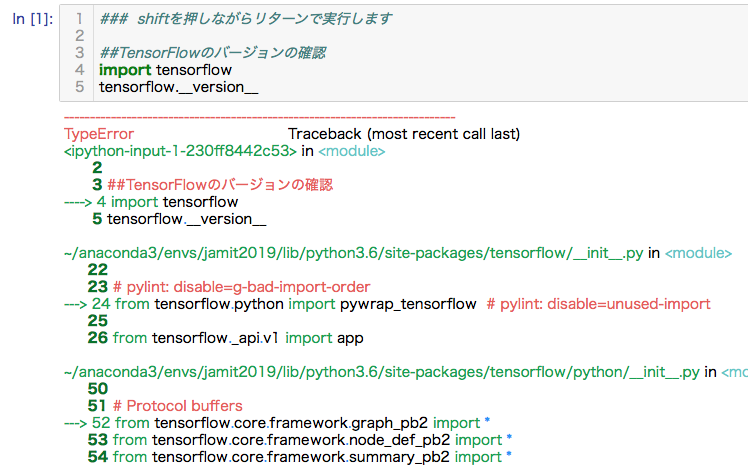Viewport: 748px width, 468px height.
Task: Click line number 5 in the cell gutter
Action: point(79,87)
